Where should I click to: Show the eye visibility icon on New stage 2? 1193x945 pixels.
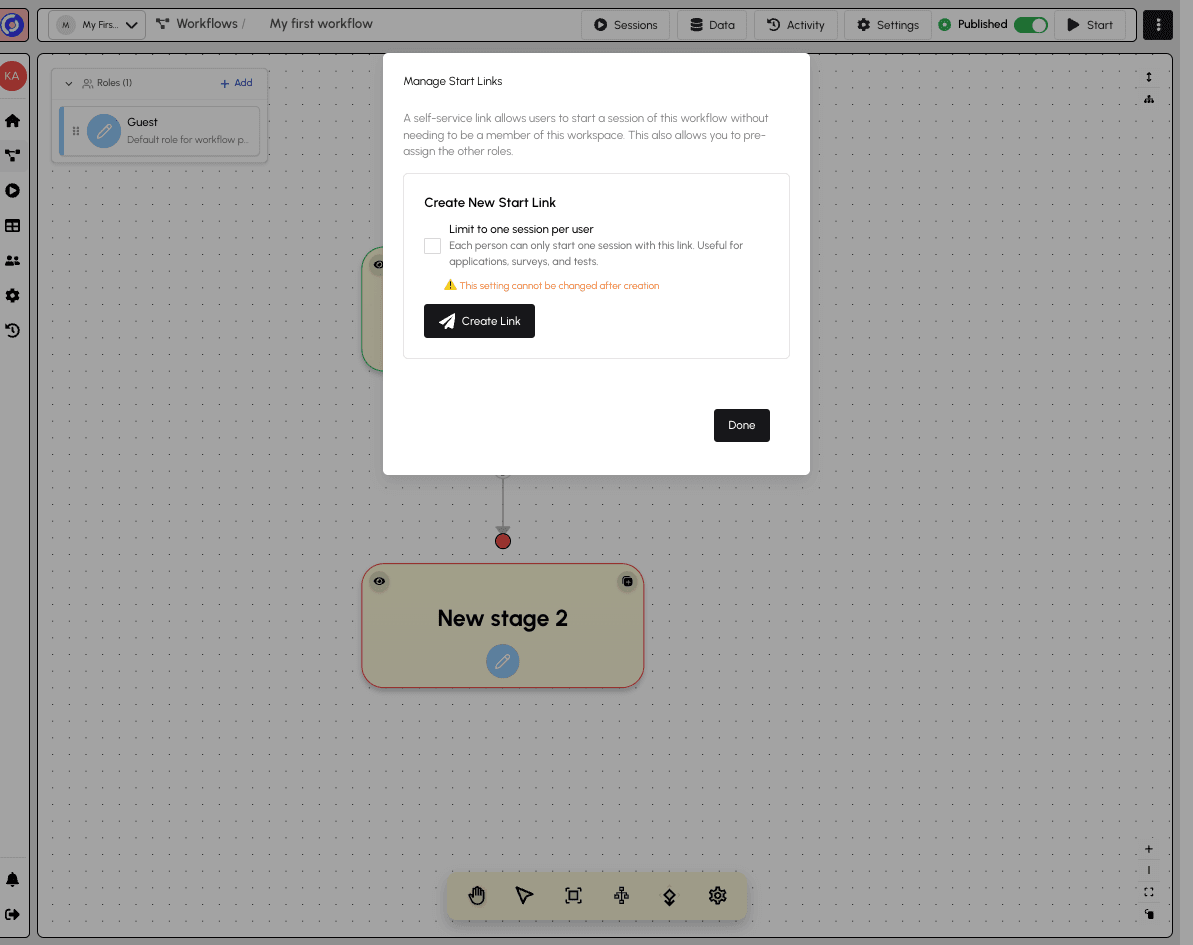click(x=380, y=581)
